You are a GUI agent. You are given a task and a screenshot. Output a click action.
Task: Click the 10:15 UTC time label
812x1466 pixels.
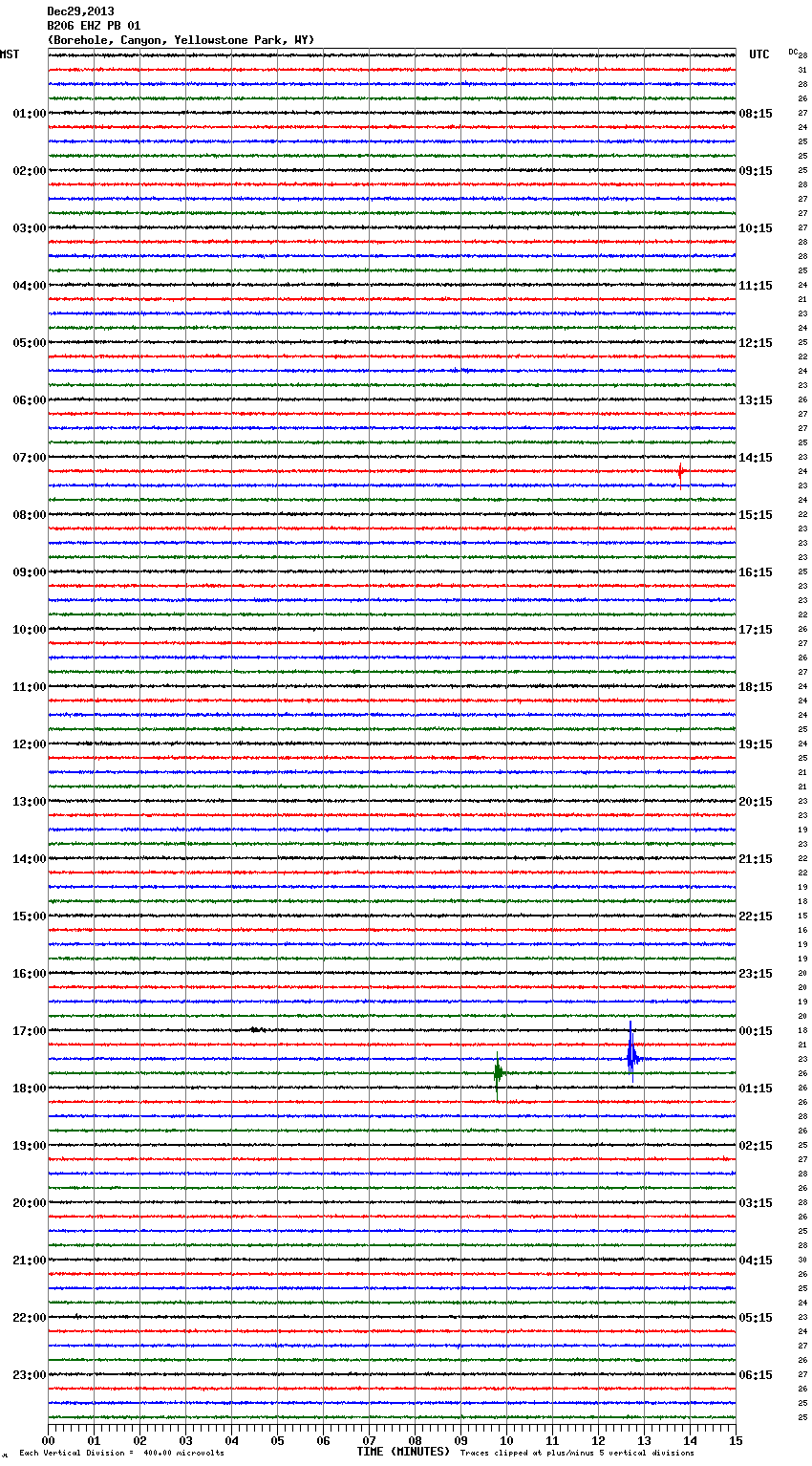click(756, 228)
